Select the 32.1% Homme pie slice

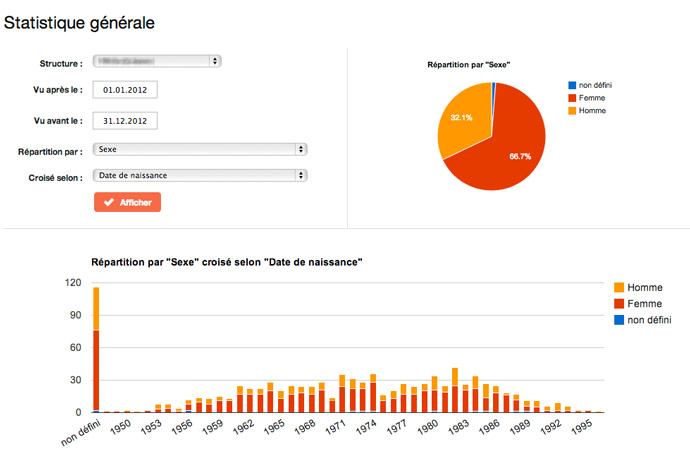(x=461, y=125)
